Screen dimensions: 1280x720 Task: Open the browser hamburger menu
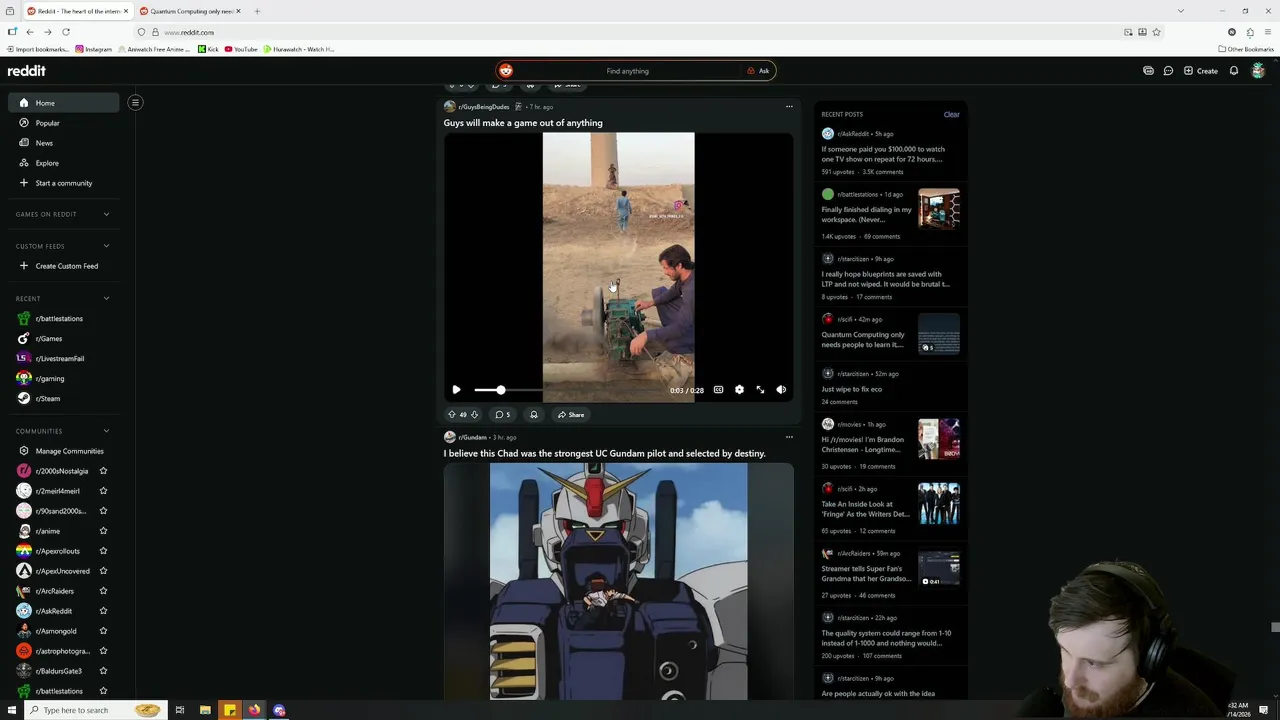point(1268,32)
